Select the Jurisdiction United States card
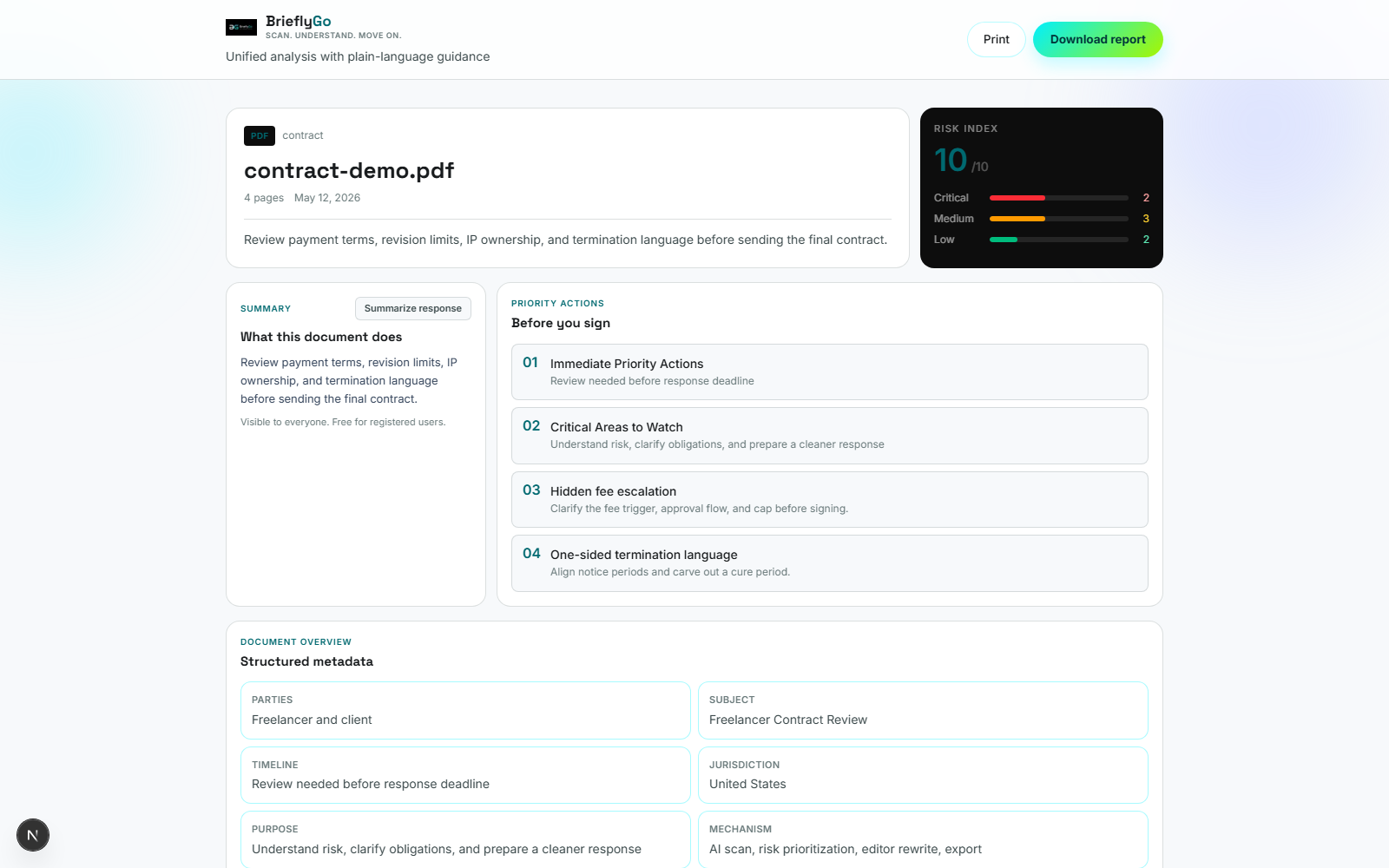The height and width of the screenshot is (868, 1389). tap(923, 775)
